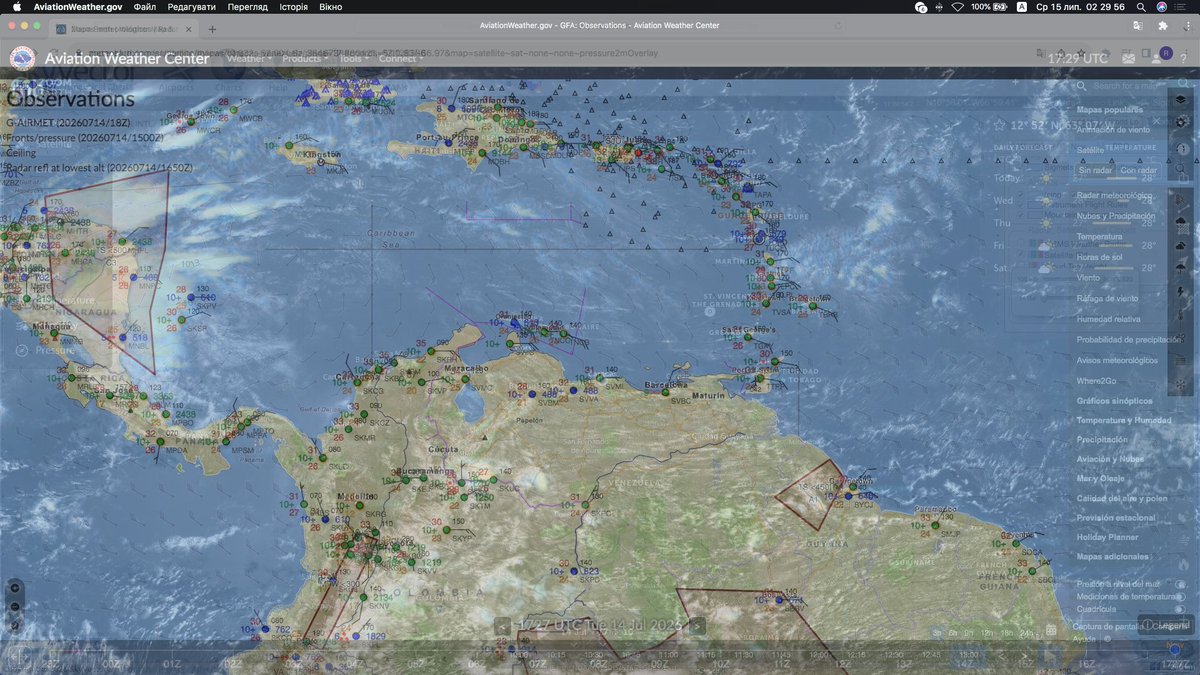Viewport: 1200px width, 675px height.
Task: Jump to 12Z on the timeline
Action: click(842, 664)
